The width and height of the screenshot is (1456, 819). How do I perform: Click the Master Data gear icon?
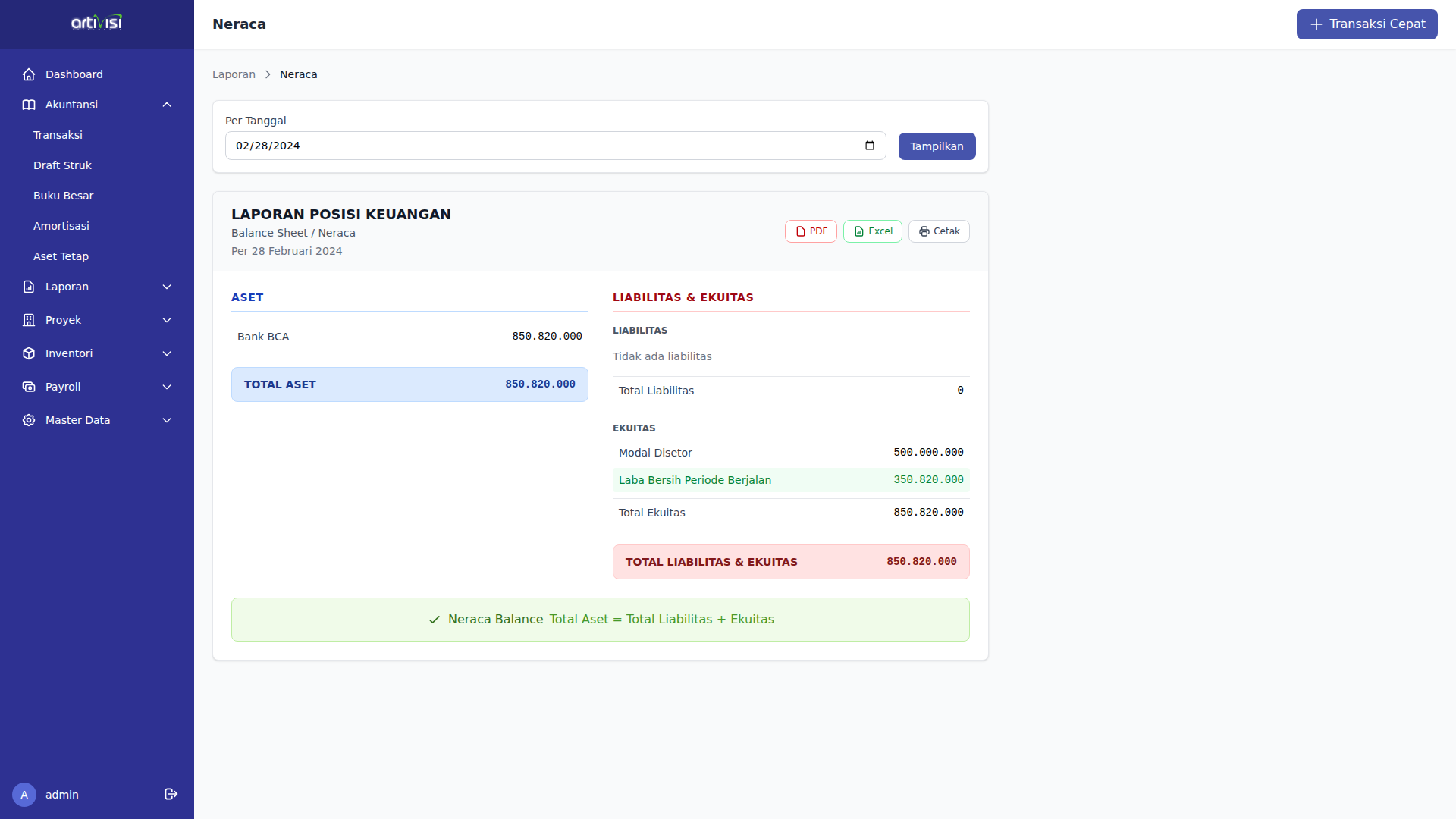[x=29, y=420]
